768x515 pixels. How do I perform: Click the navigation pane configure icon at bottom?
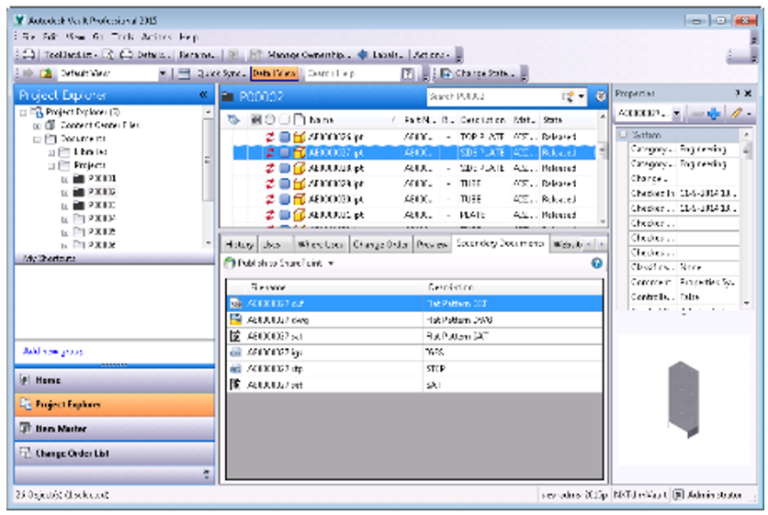point(206,474)
